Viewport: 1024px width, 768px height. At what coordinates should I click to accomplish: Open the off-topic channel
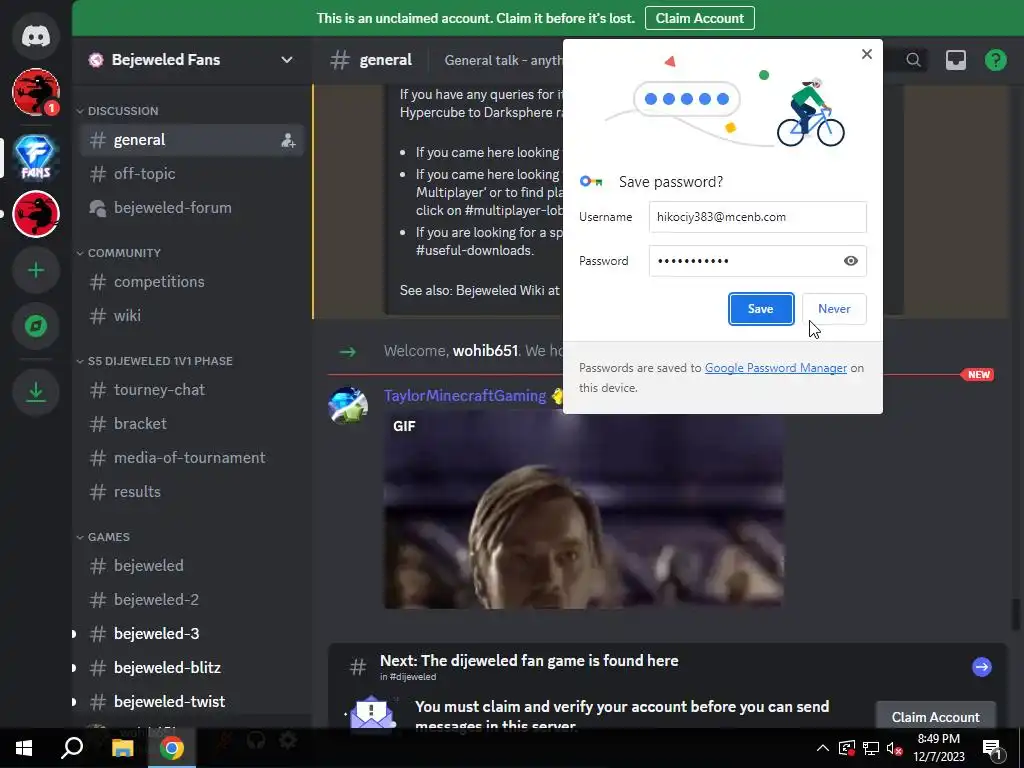pos(192,174)
